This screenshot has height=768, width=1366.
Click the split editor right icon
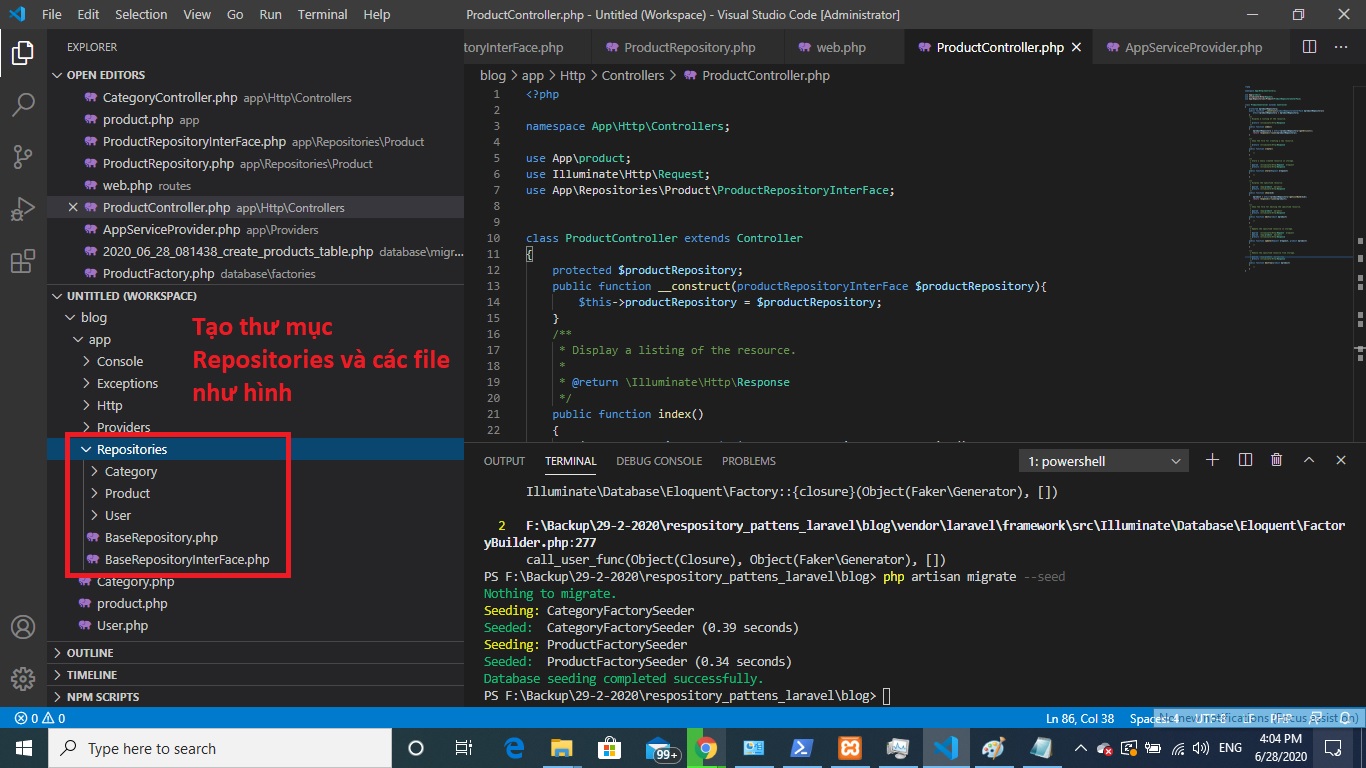pos(1310,47)
